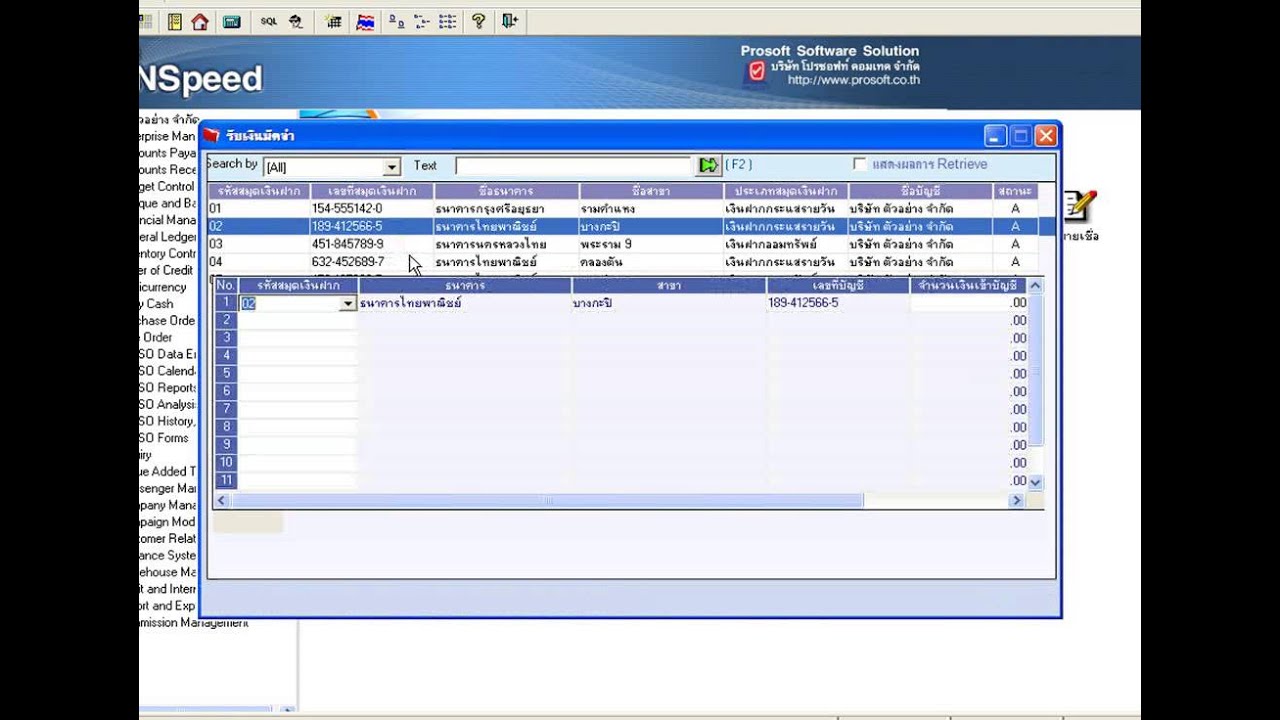
Task: Click the staggered list layout toolbar icon
Action: click(x=421, y=21)
